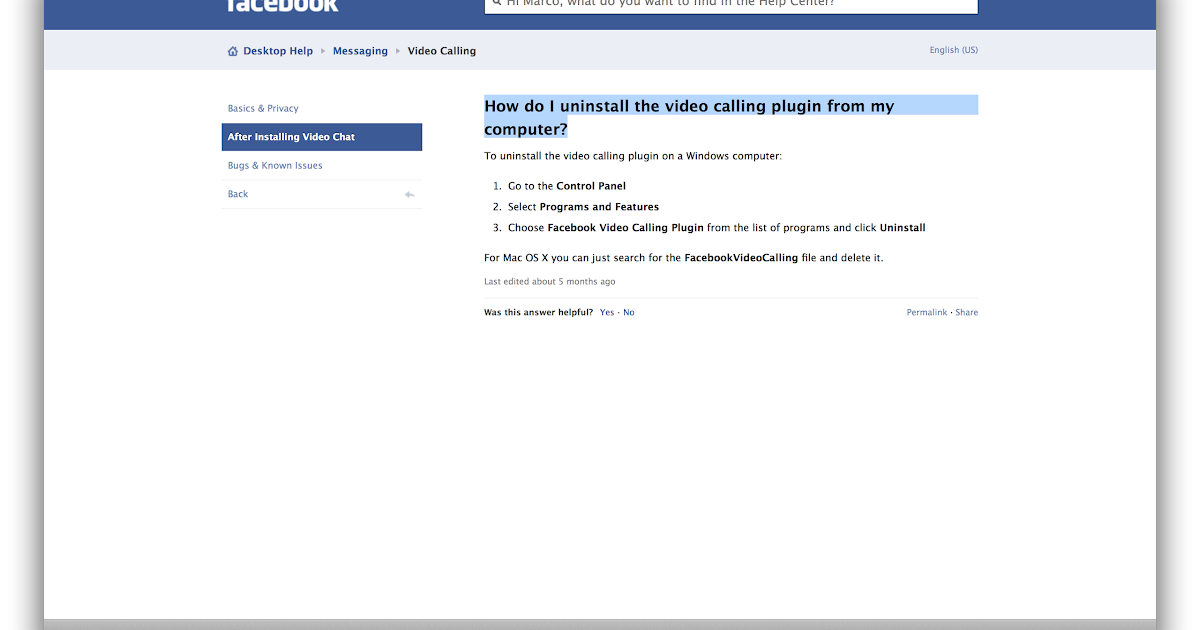Viewport: 1200px width, 630px height.
Task: Click the back arrow icon in sidebar
Action: [409, 195]
